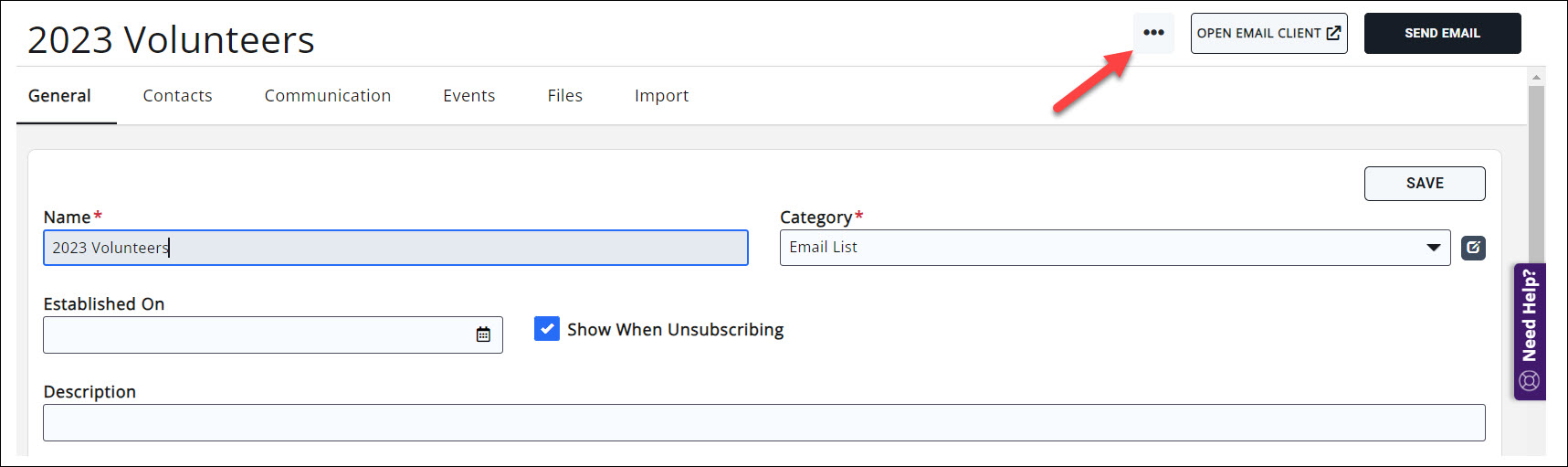
Task: Select the Email List category combo box
Action: pos(1096,248)
